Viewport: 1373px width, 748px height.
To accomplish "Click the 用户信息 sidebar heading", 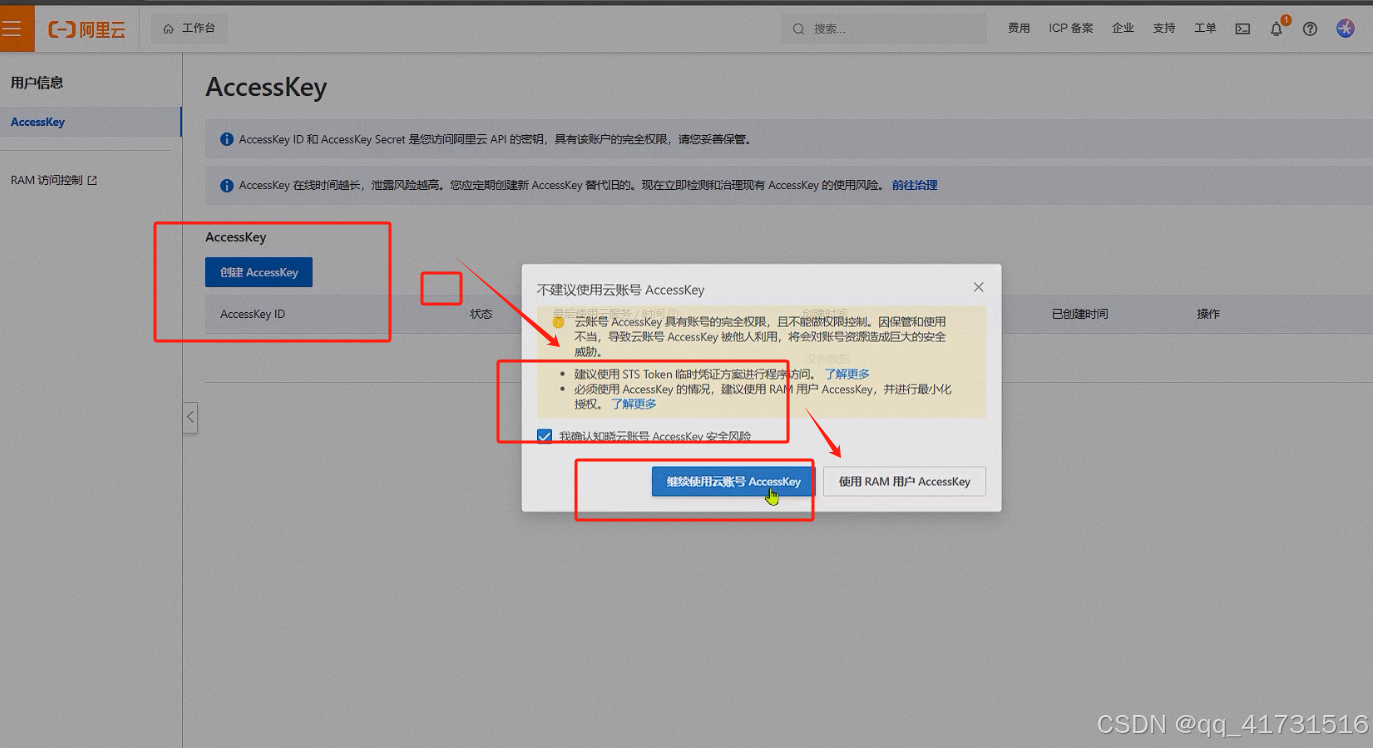I will coord(37,83).
